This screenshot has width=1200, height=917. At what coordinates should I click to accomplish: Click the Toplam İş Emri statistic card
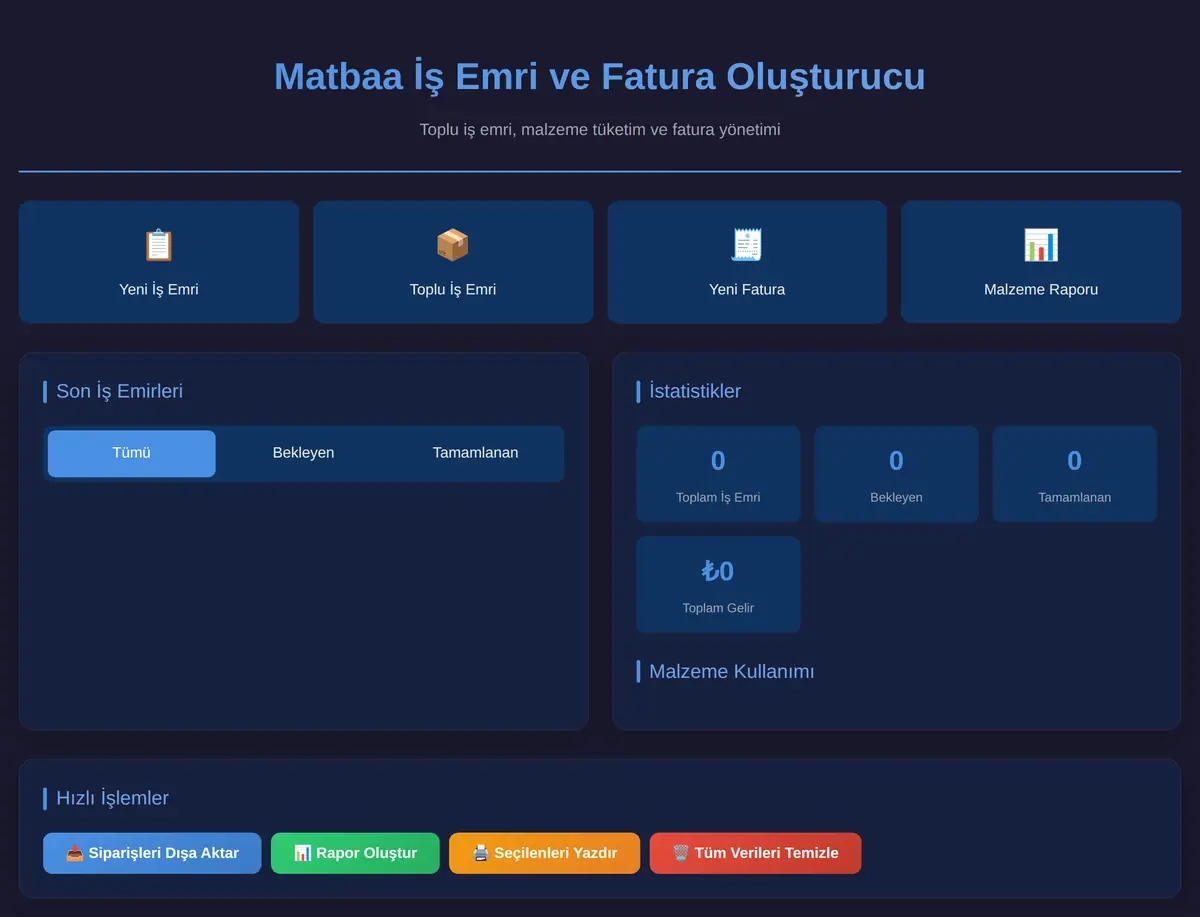click(718, 474)
